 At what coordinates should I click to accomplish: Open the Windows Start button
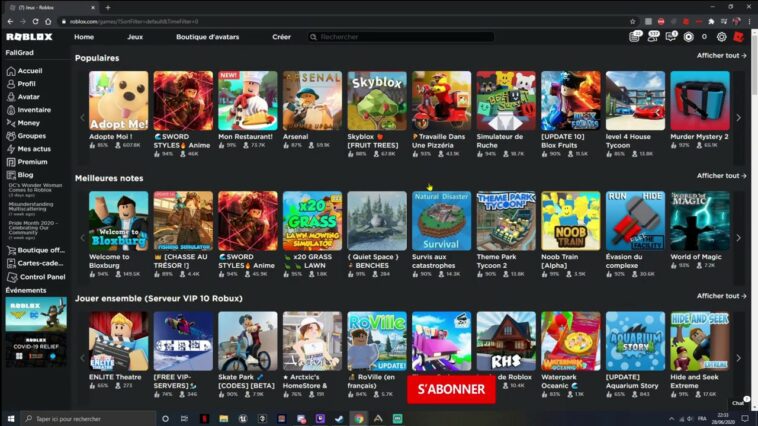pos(11,419)
